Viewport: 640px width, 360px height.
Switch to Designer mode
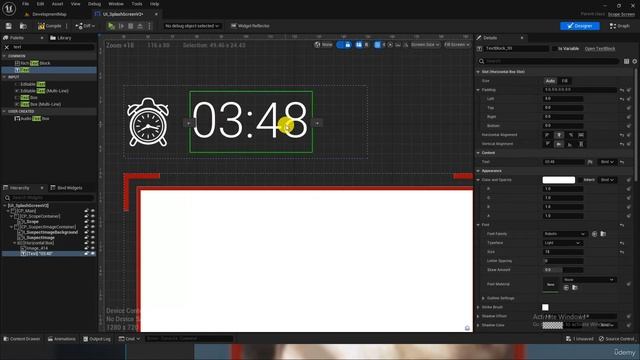pos(580,26)
